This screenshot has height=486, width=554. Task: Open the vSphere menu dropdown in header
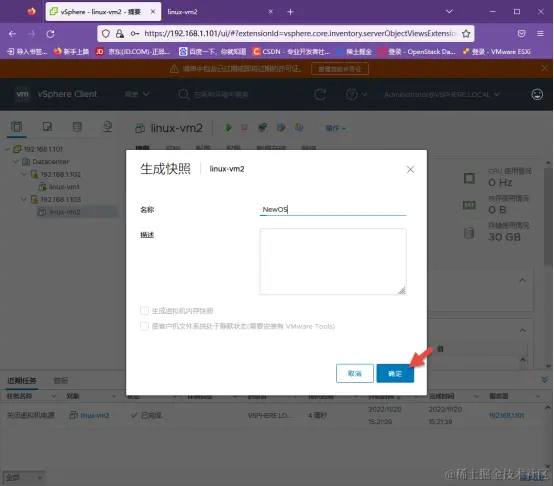[x=137, y=94]
